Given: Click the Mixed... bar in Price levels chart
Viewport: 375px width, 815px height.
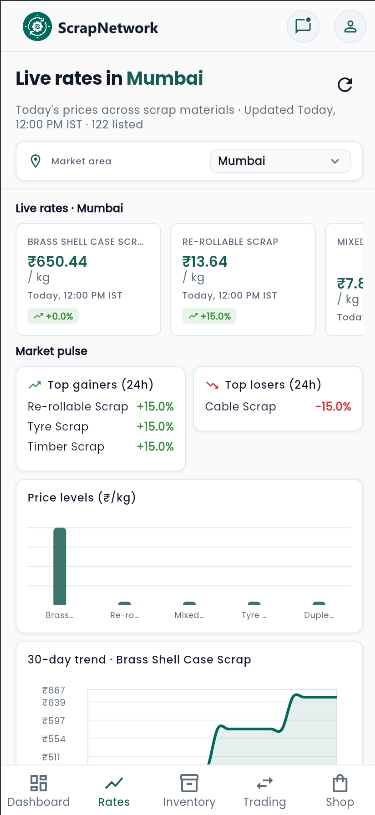Looking at the screenshot, I should [190, 603].
